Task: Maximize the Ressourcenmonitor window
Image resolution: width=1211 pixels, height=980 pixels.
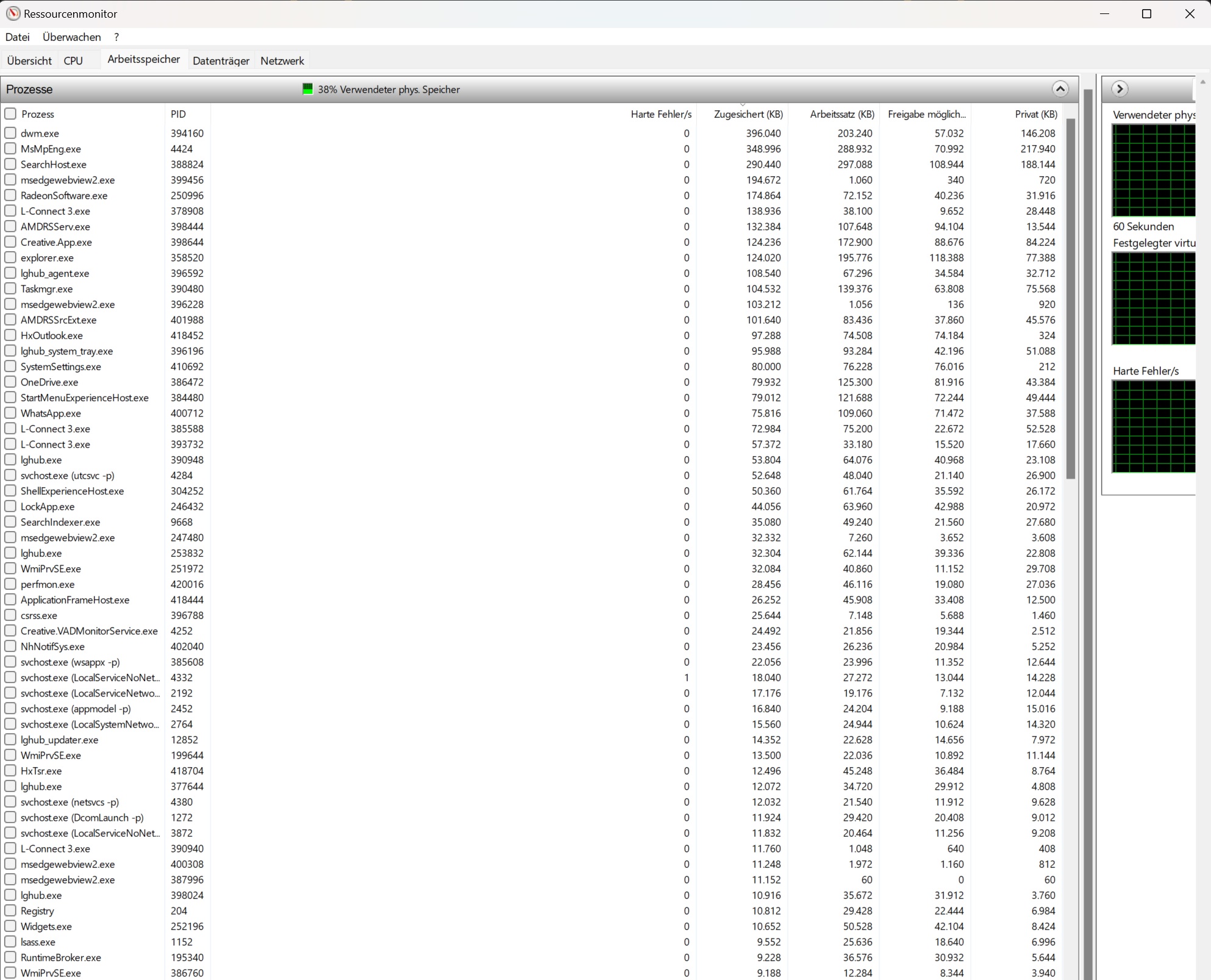Action: [x=1146, y=13]
